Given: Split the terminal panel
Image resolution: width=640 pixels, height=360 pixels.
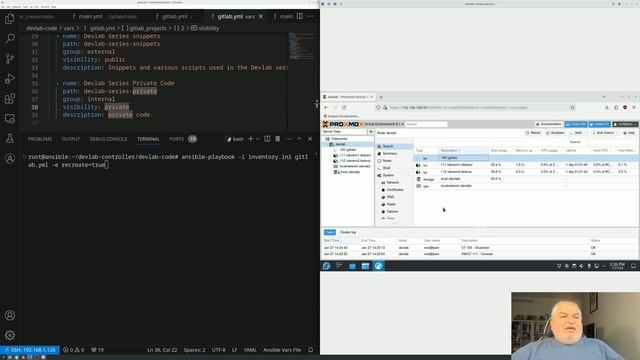Looking at the screenshot, I should (267, 139).
